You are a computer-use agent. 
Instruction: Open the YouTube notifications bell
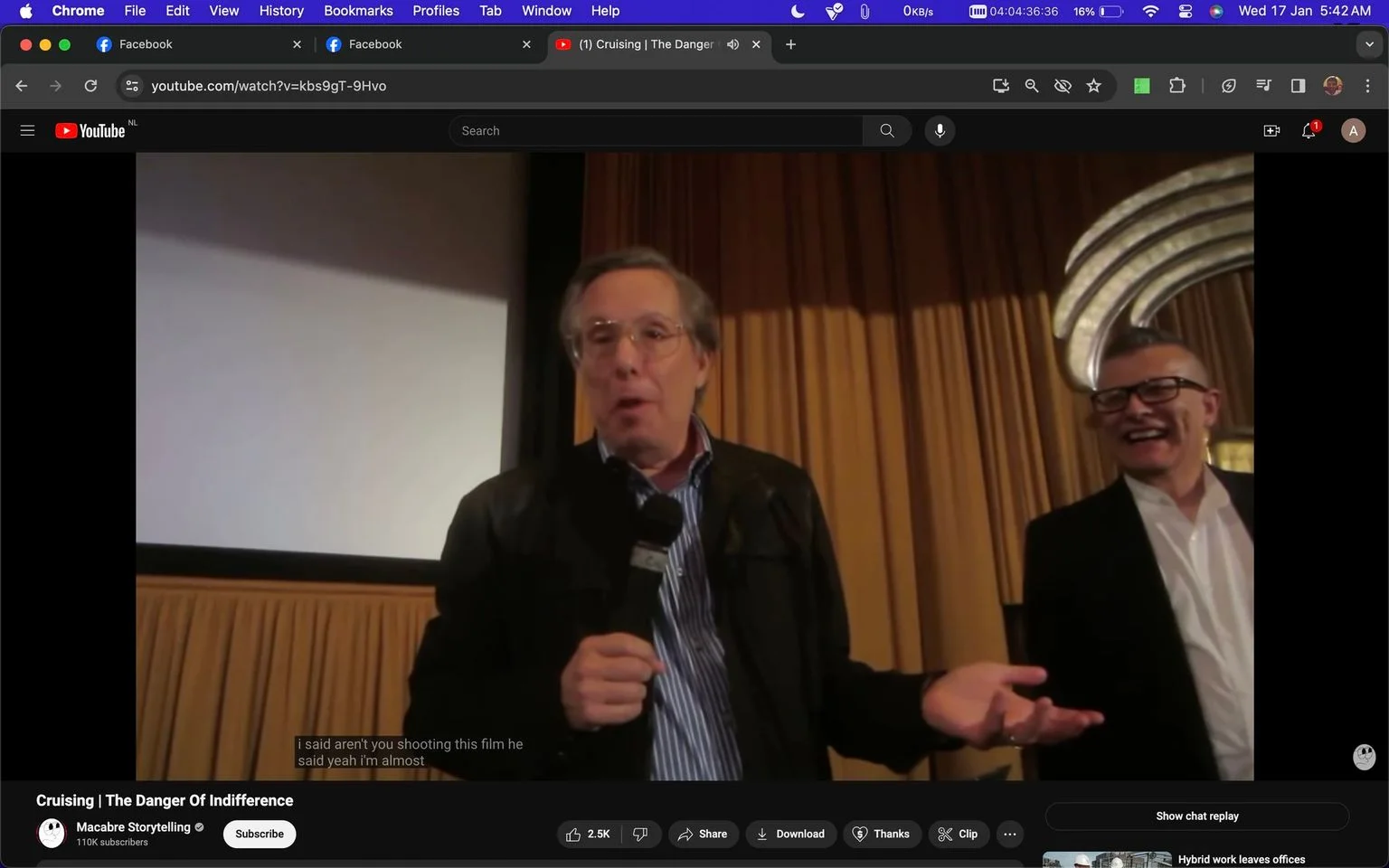[1309, 130]
